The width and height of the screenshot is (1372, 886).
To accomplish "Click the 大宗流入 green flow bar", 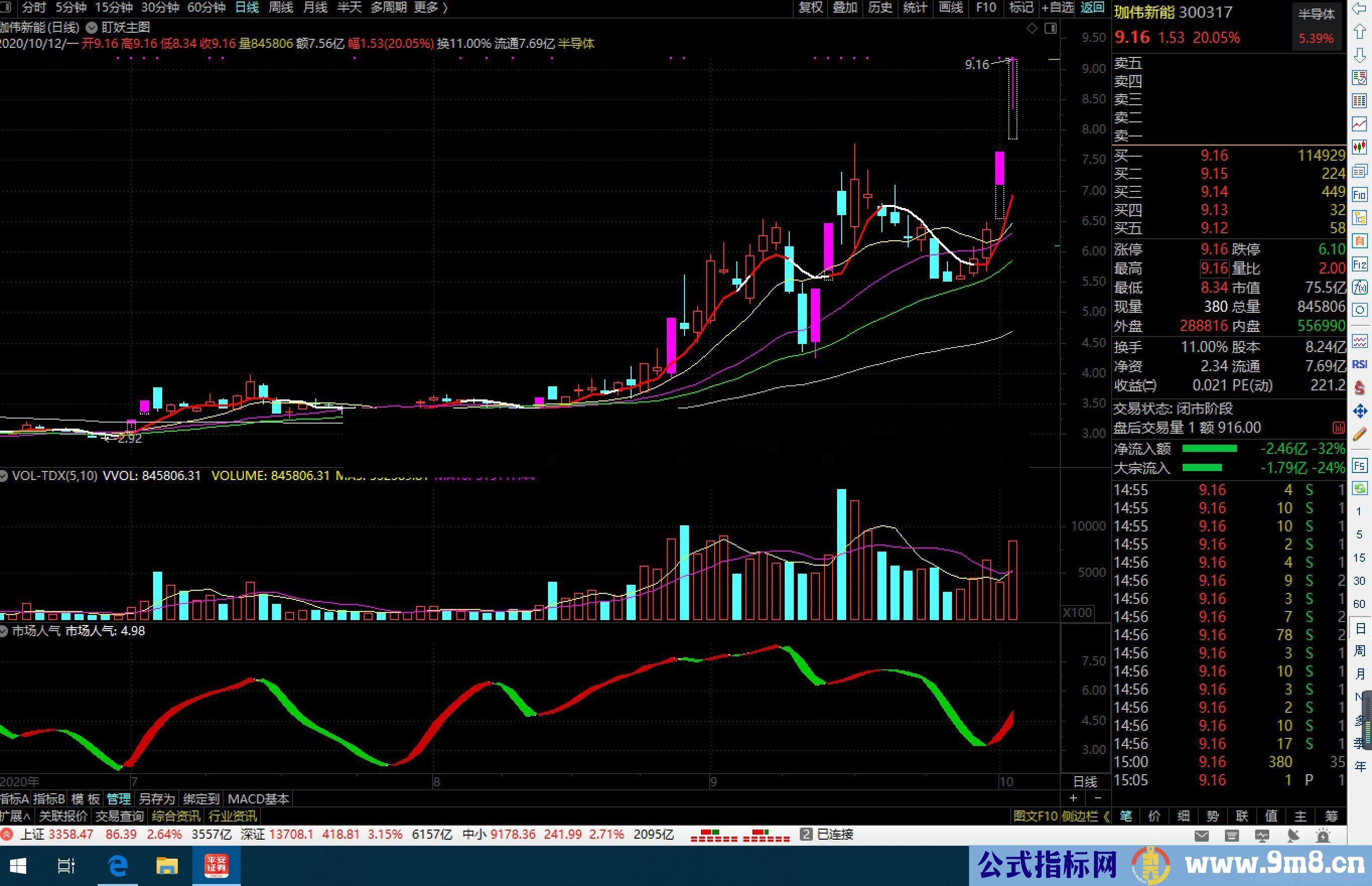I will tap(1202, 468).
